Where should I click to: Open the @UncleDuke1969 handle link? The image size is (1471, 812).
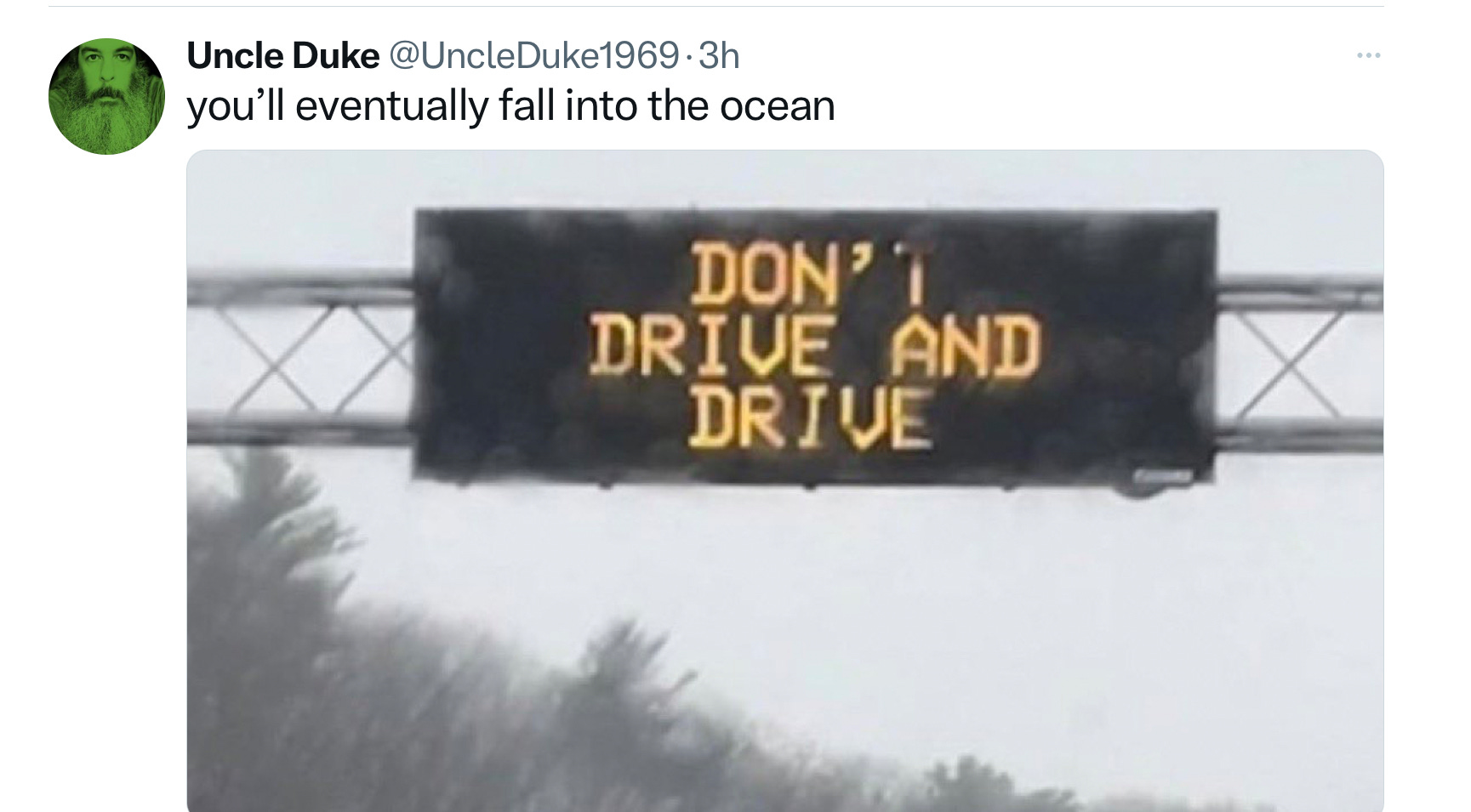click(534, 56)
